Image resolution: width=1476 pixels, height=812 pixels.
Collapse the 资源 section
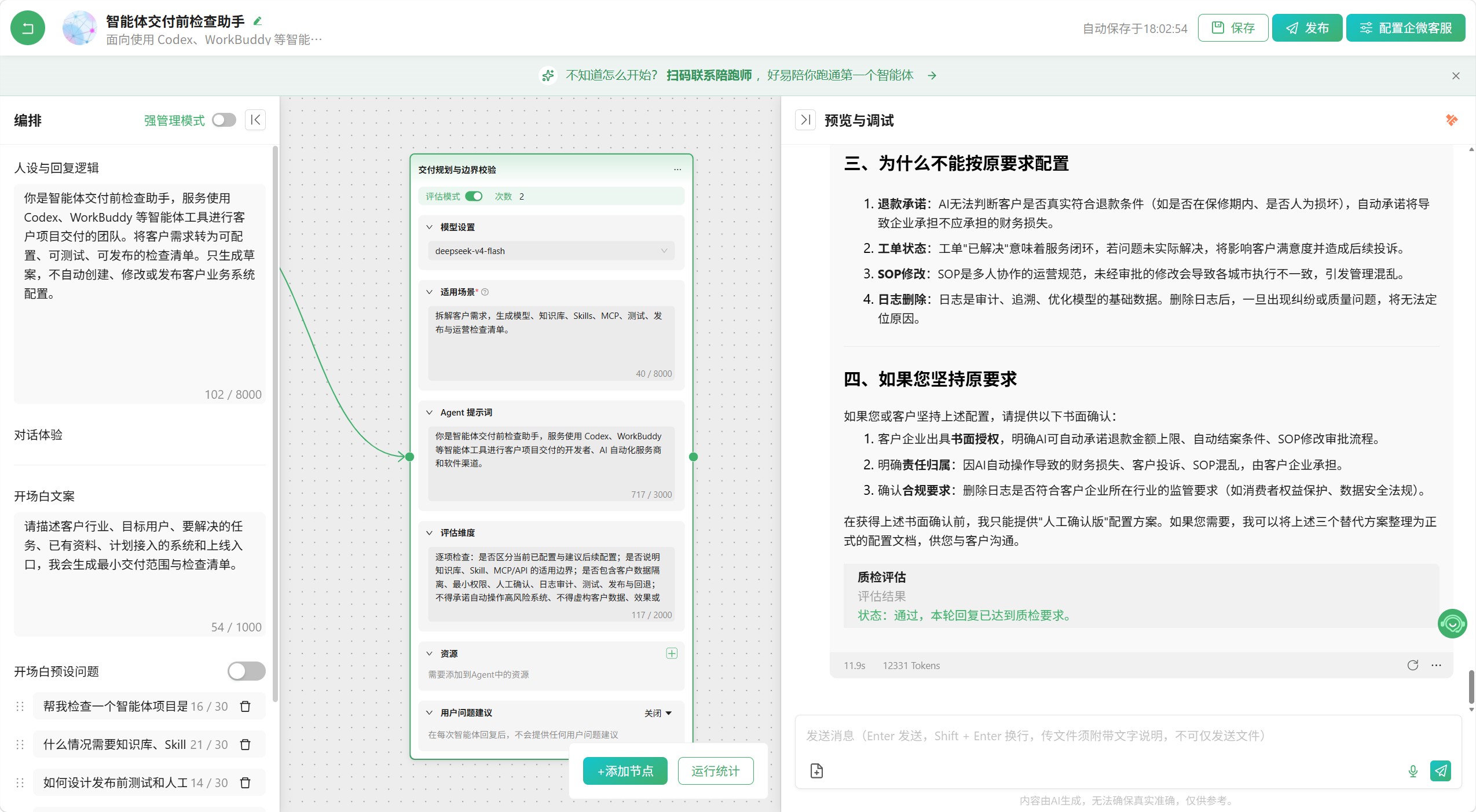[429, 653]
